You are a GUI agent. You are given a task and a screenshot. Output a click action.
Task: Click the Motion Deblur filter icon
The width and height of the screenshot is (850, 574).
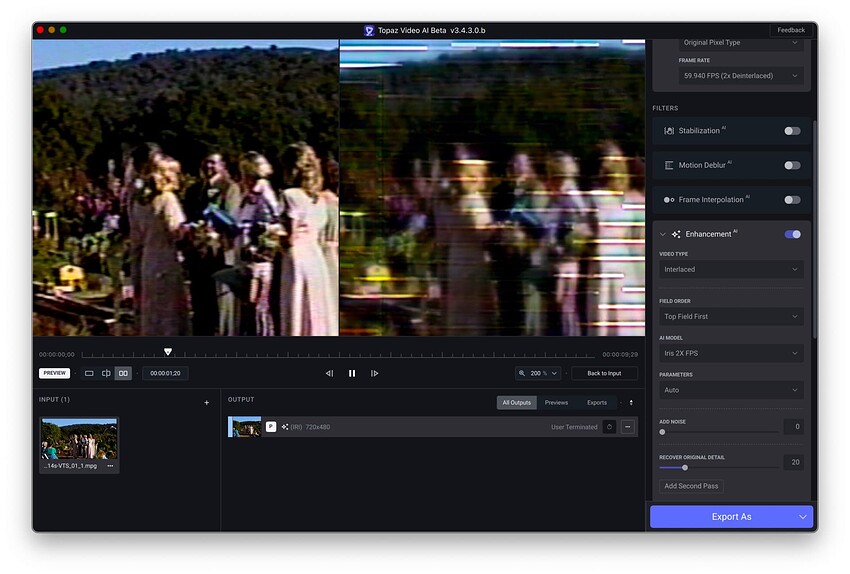point(669,165)
